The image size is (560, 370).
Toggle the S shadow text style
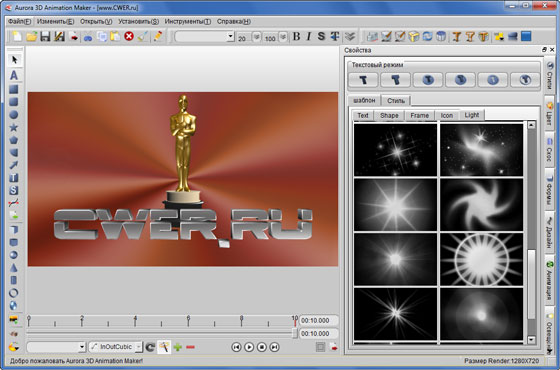321,36
